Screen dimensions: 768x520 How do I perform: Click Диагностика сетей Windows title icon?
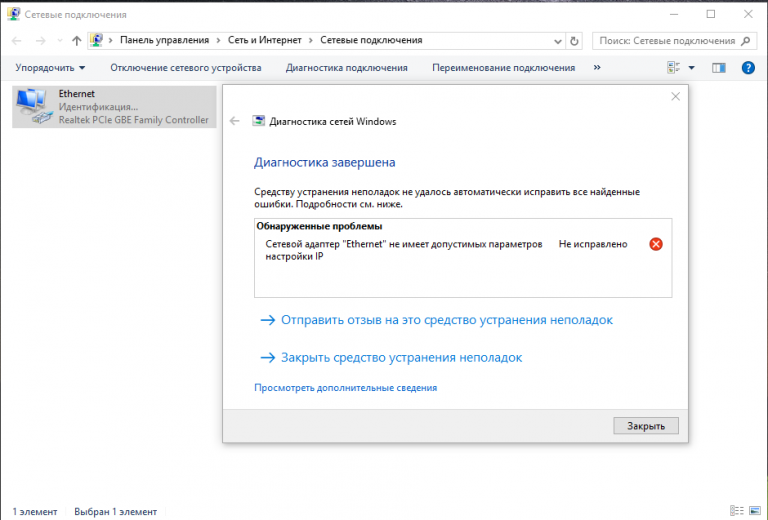coord(258,121)
